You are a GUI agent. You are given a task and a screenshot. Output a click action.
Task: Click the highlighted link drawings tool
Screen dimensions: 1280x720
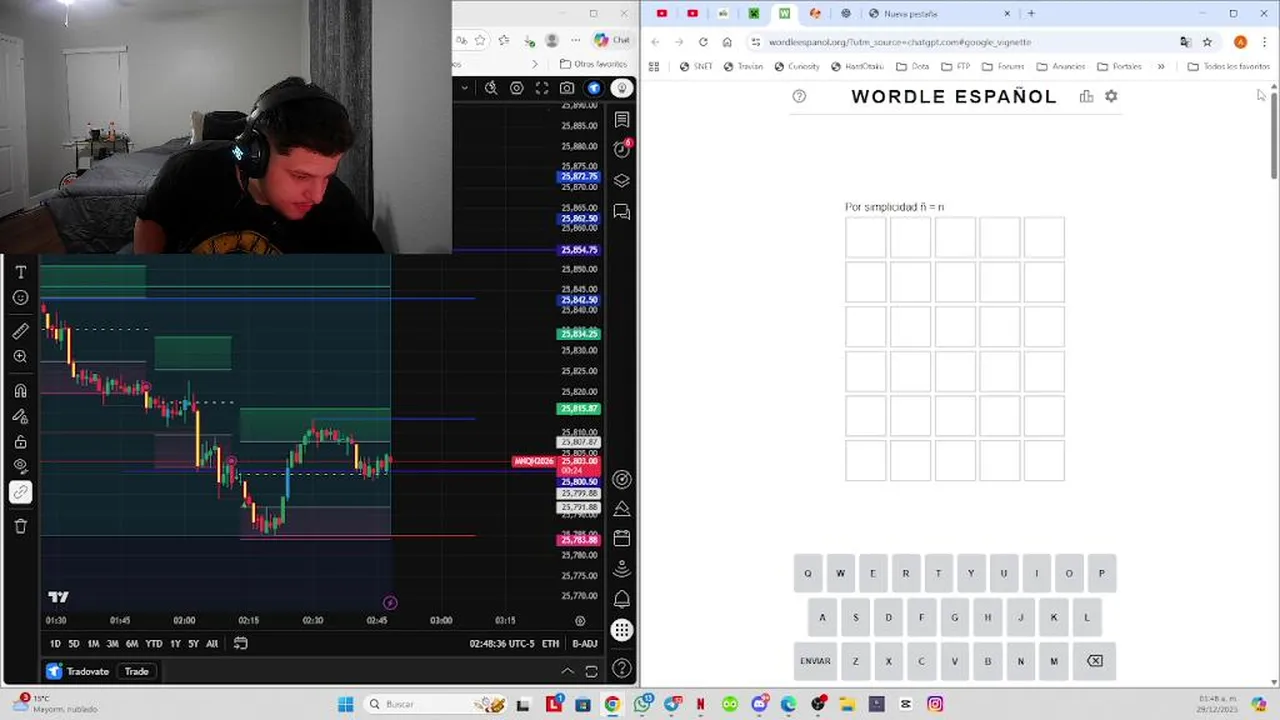pyautogui.click(x=21, y=492)
